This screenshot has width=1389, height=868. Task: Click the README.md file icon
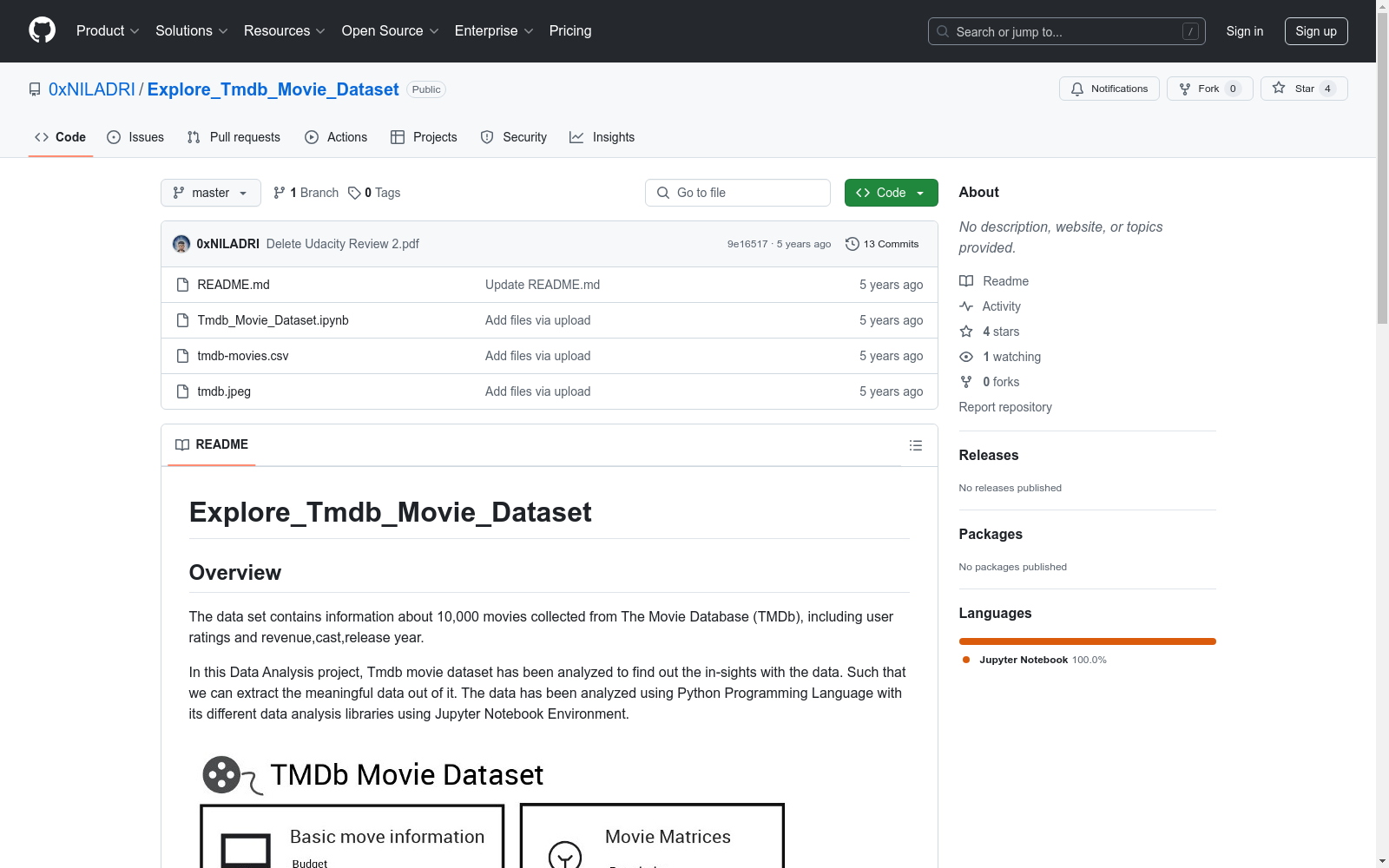182,285
